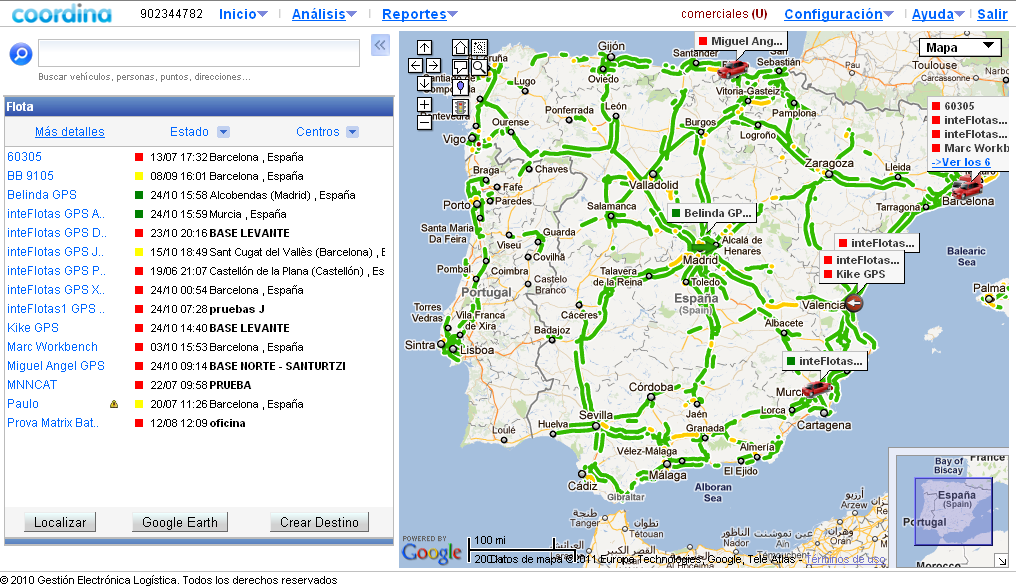
Task: Click the green truck marker at Madrid
Action: (704, 246)
